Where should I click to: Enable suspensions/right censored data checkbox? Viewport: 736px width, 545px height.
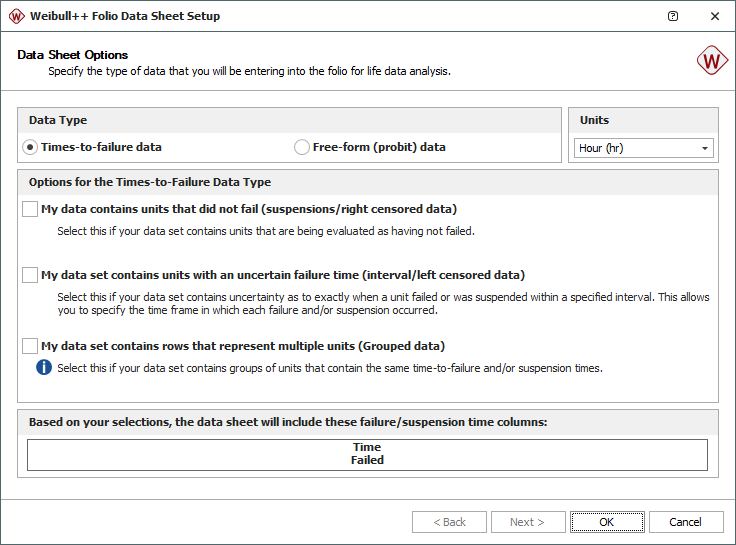[30, 209]
